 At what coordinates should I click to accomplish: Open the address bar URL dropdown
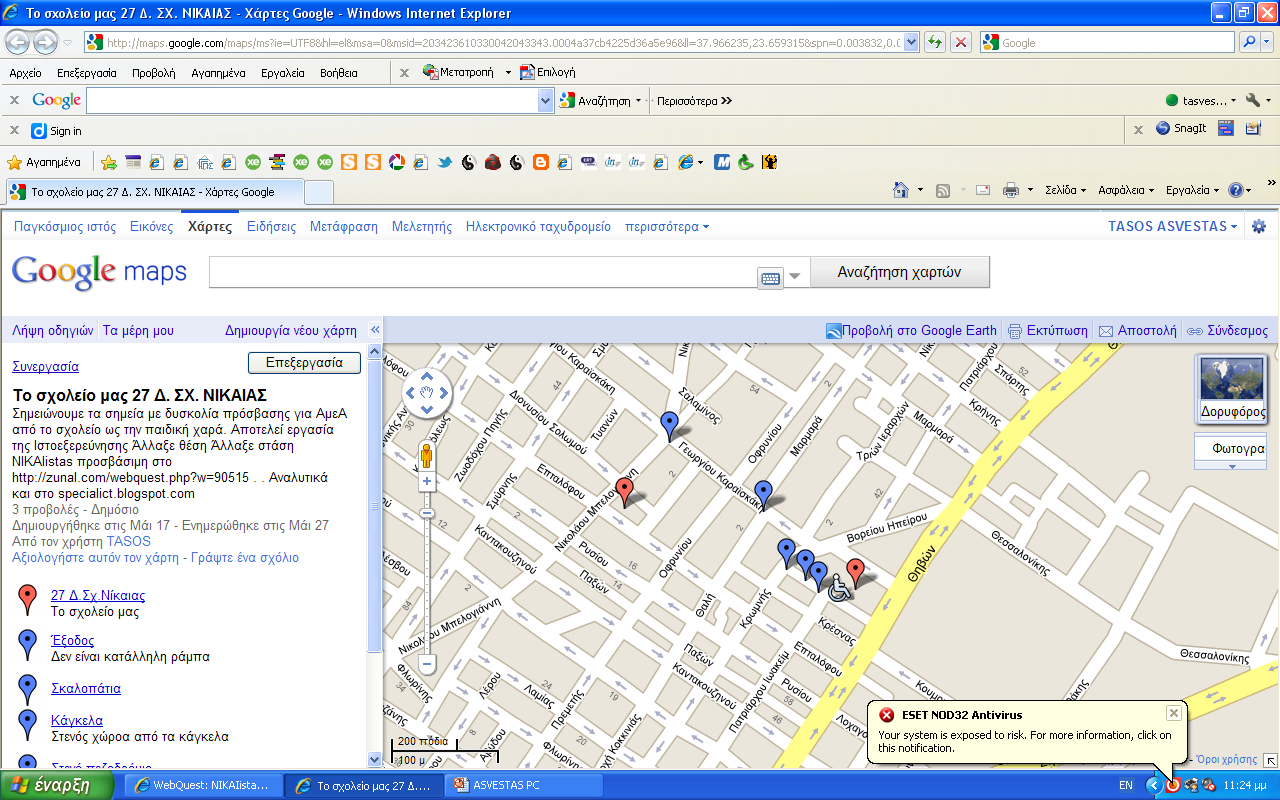910,43
